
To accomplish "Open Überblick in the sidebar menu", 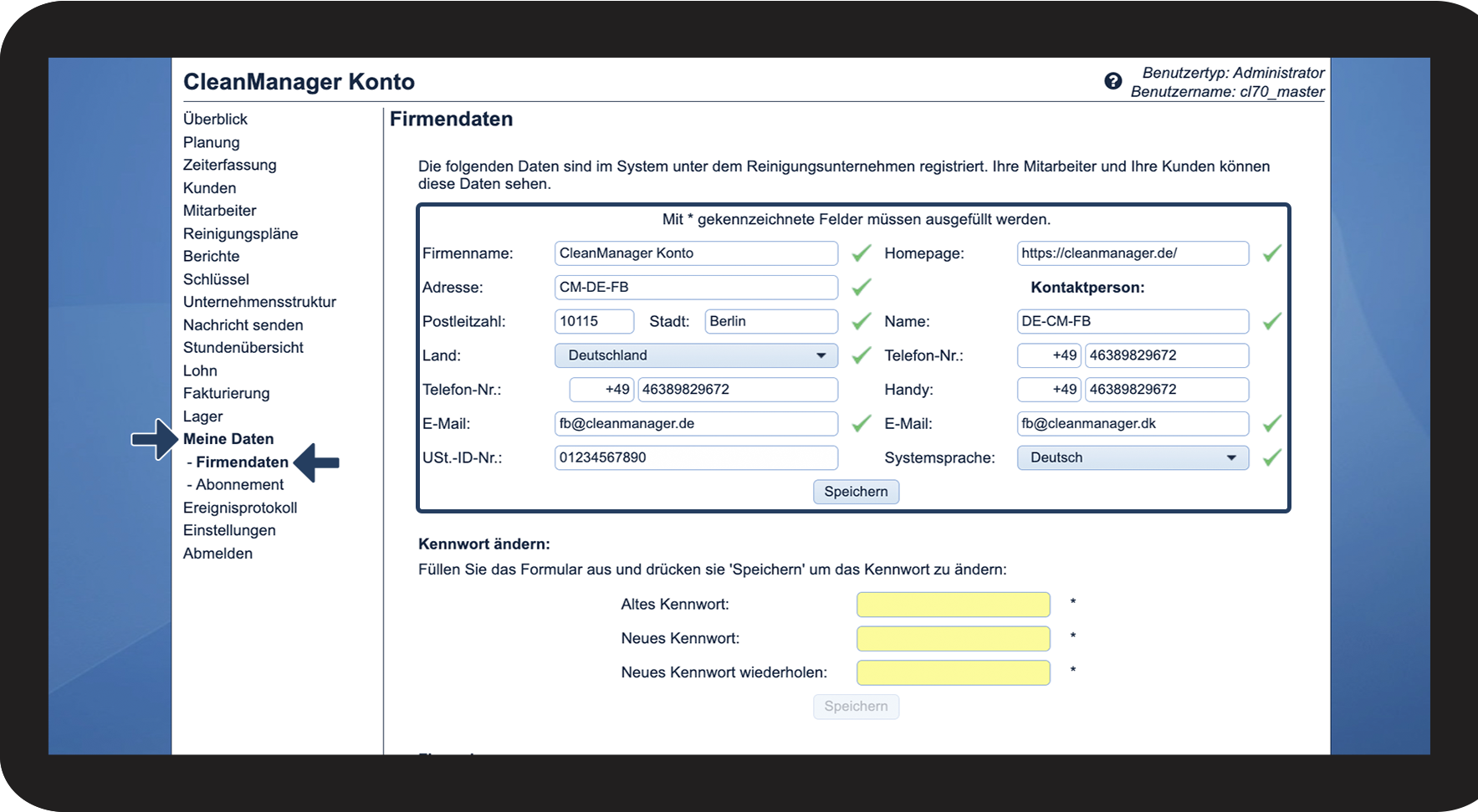I will 215,120.
